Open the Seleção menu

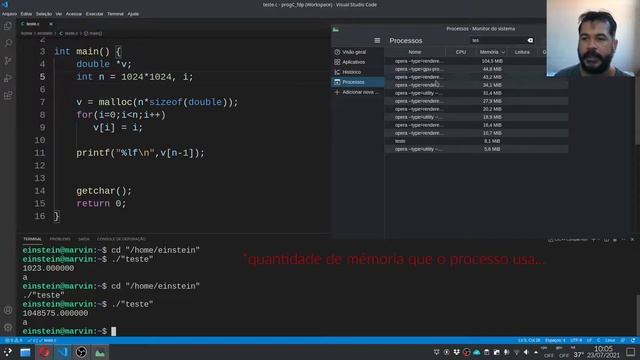[x=44, y=14]
